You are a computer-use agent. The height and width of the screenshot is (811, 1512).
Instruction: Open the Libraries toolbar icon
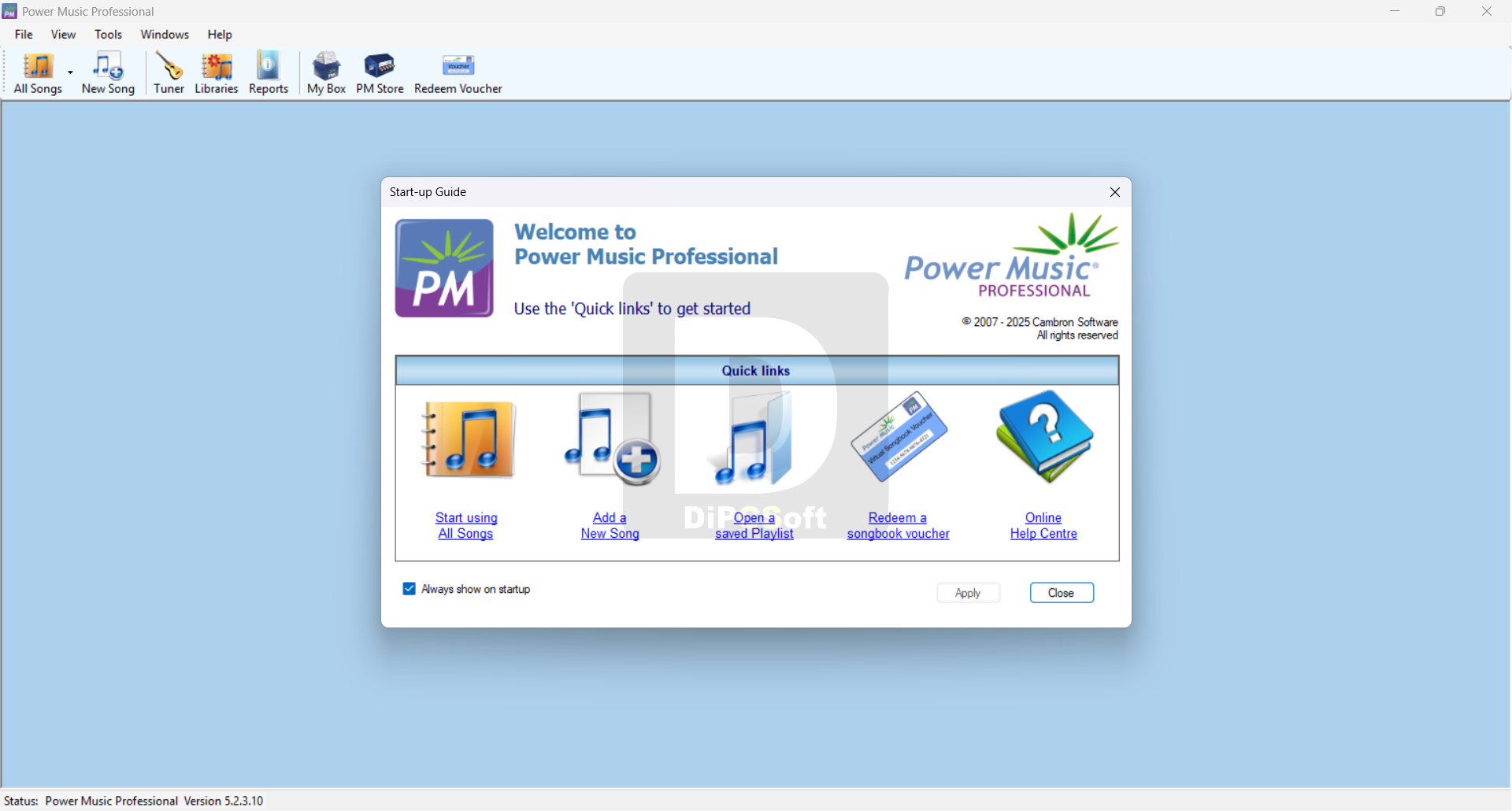tap(217, 73)
